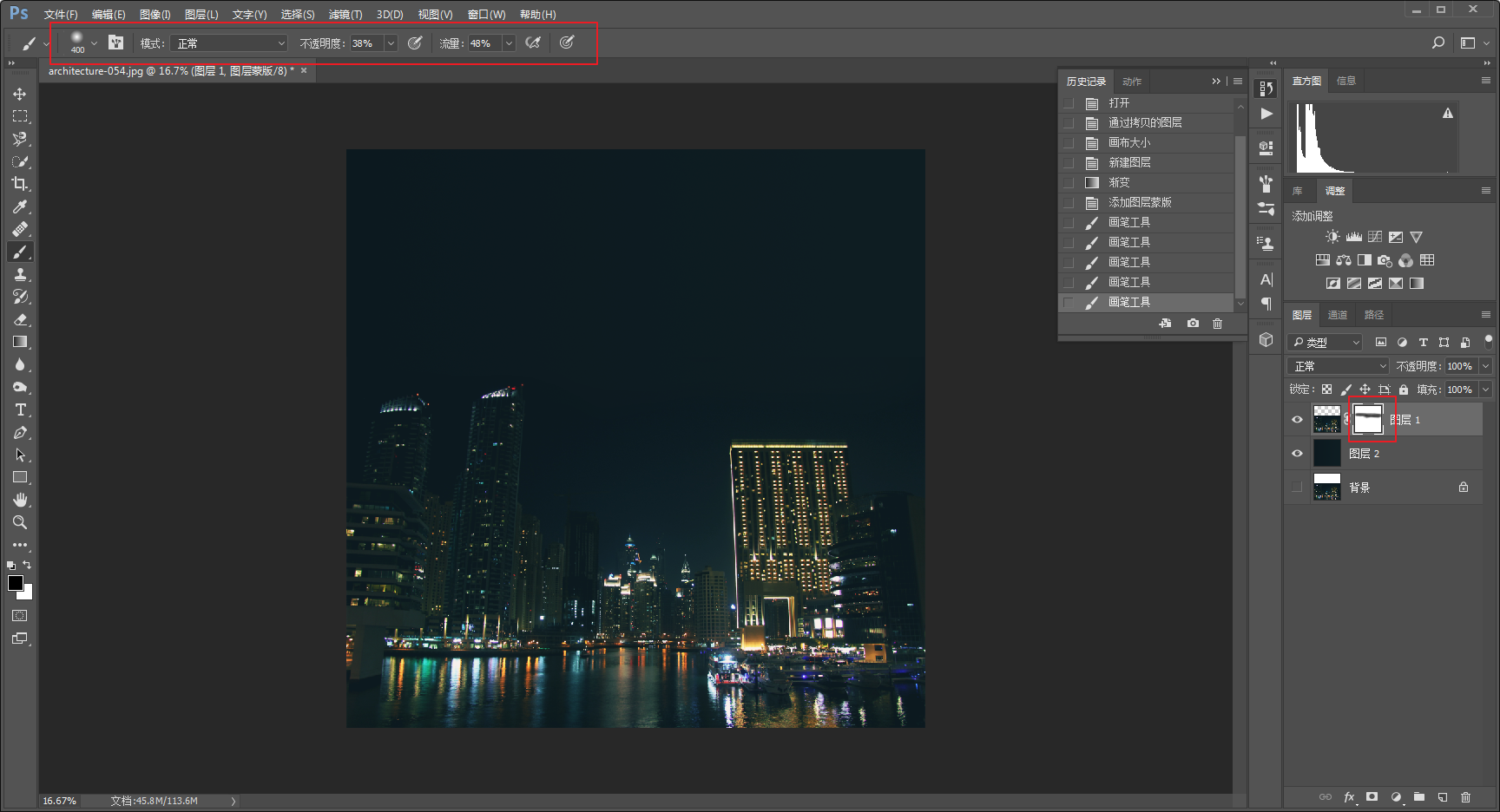
Task: Select the Lasso tool
Action: 20,139
